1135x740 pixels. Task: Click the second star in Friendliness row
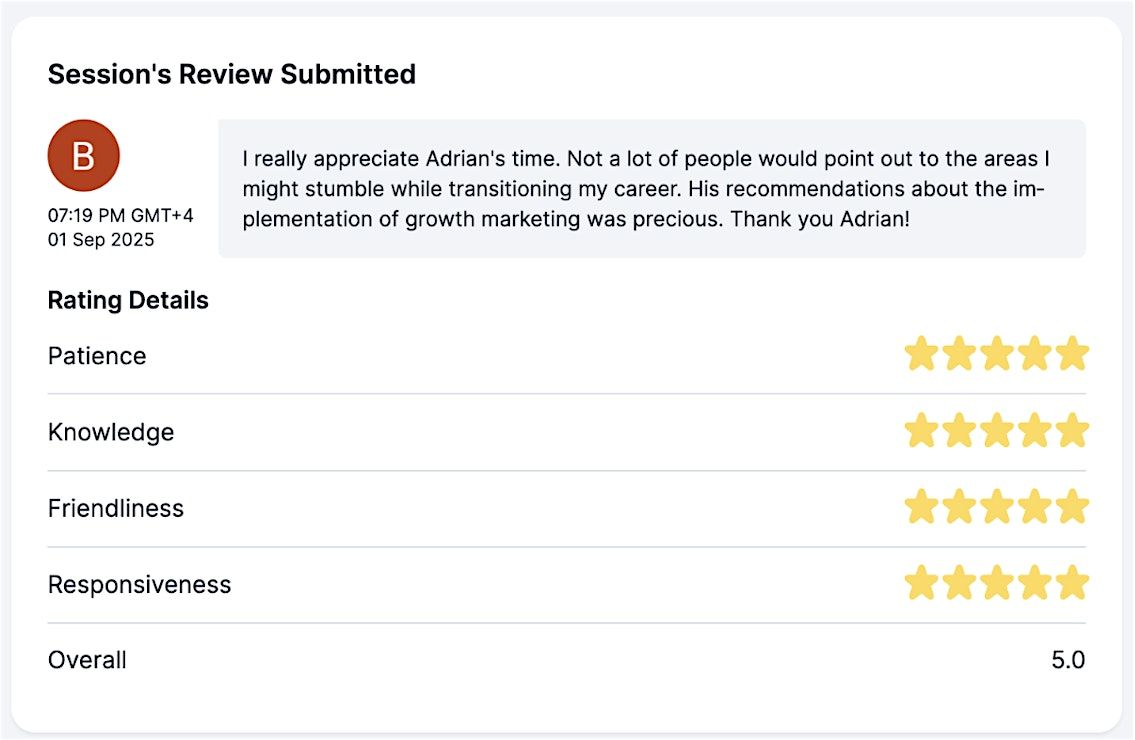coord(958,507)
